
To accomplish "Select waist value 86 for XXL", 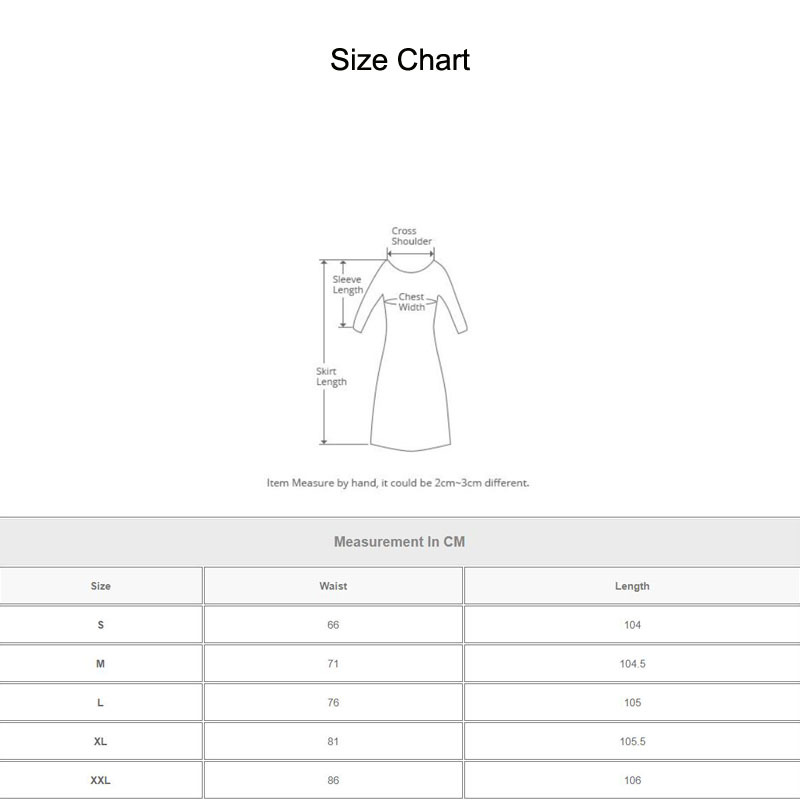I will (x=333, y=780).
